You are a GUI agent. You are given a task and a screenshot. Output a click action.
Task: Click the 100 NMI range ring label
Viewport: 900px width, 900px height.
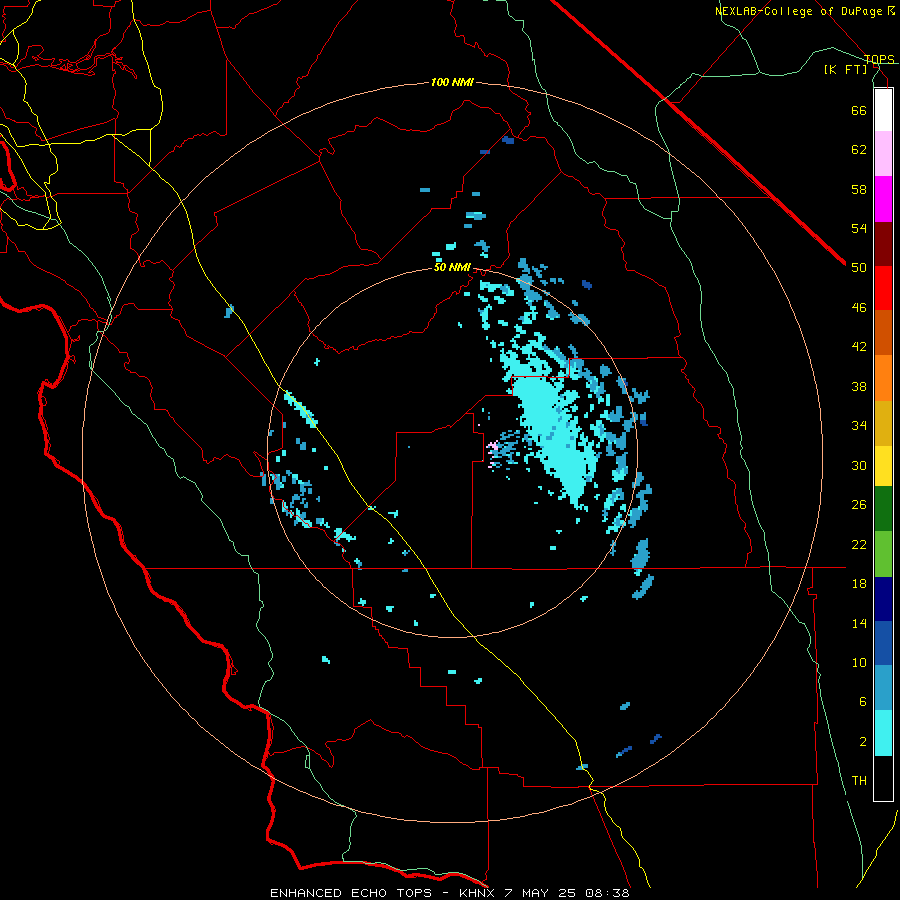452,83
